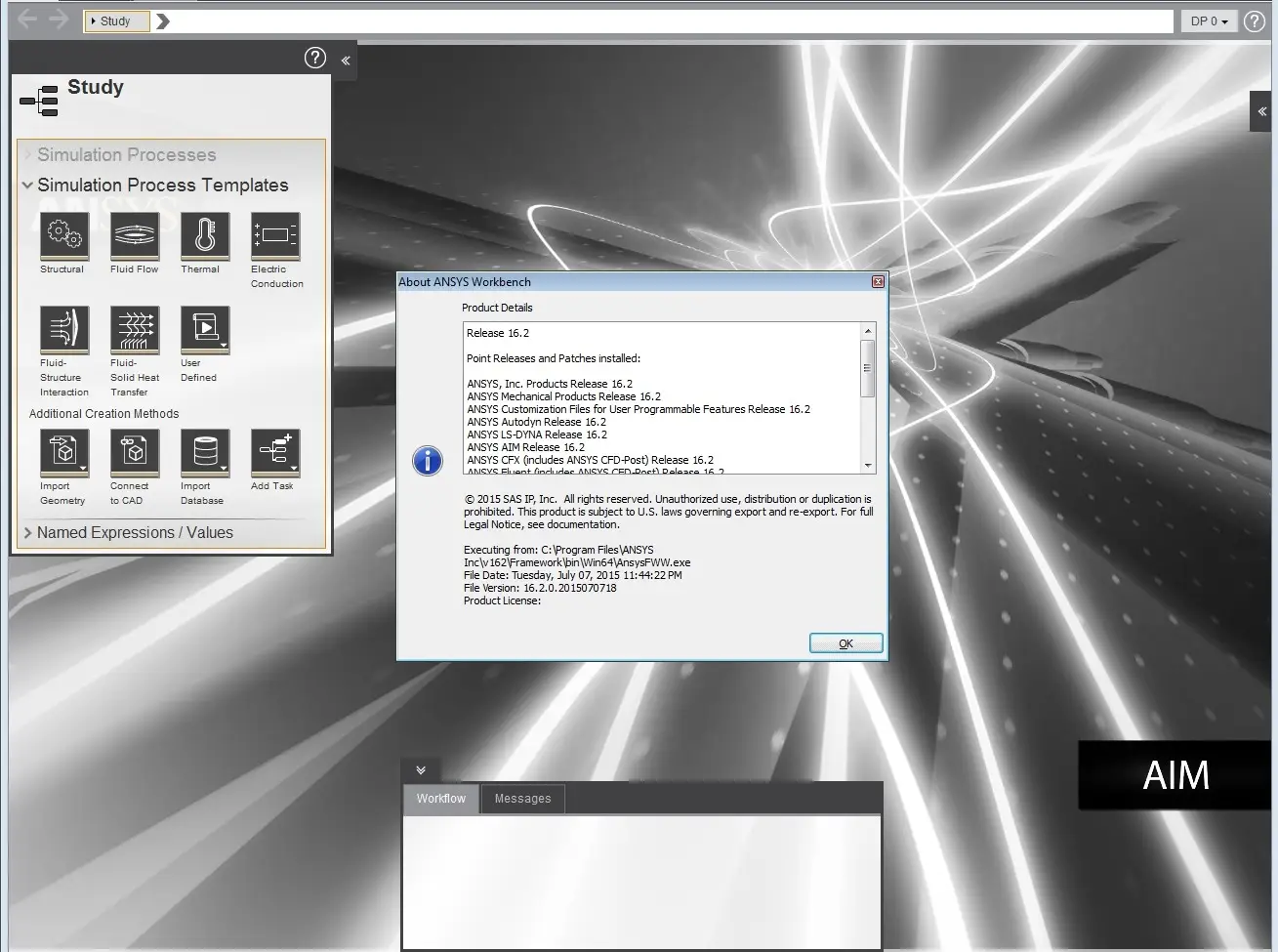Image resolution: width=1278 pixels, height=952 pixels.
Task: Click 'ANSYS Mechanical Products Release 16.2' line
Action: 563,396
